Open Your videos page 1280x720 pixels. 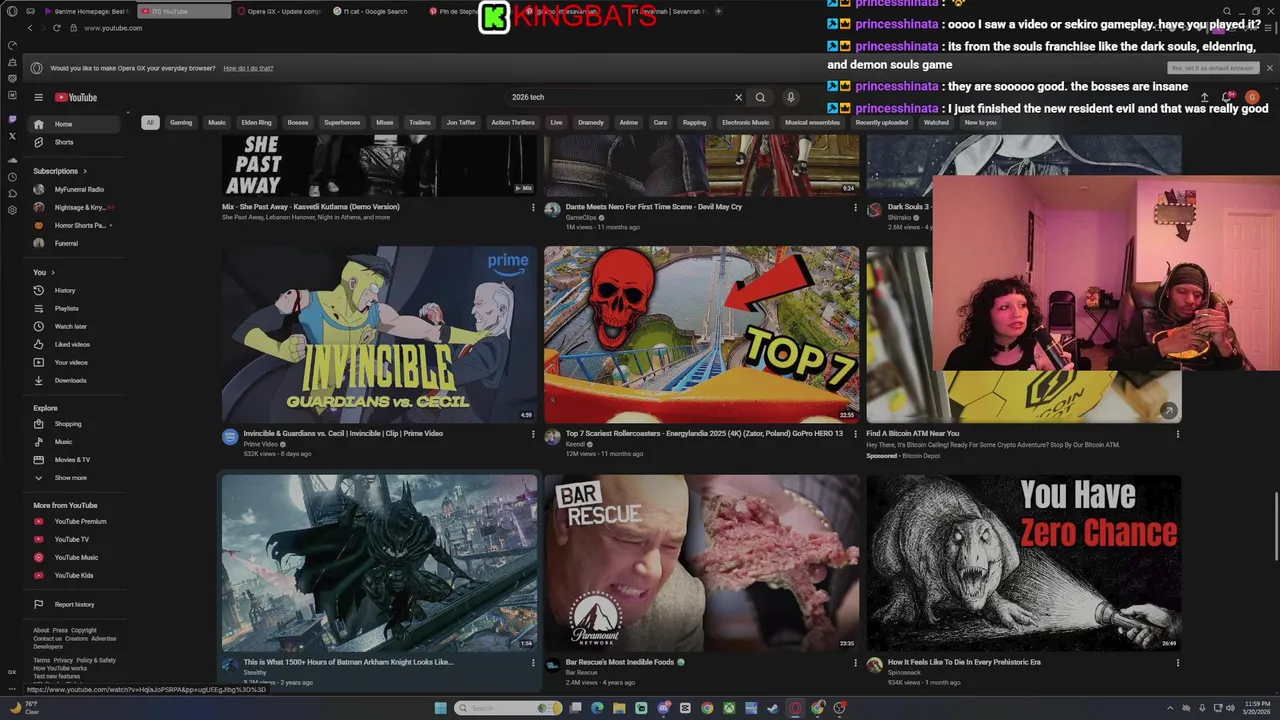coord(75,362)
